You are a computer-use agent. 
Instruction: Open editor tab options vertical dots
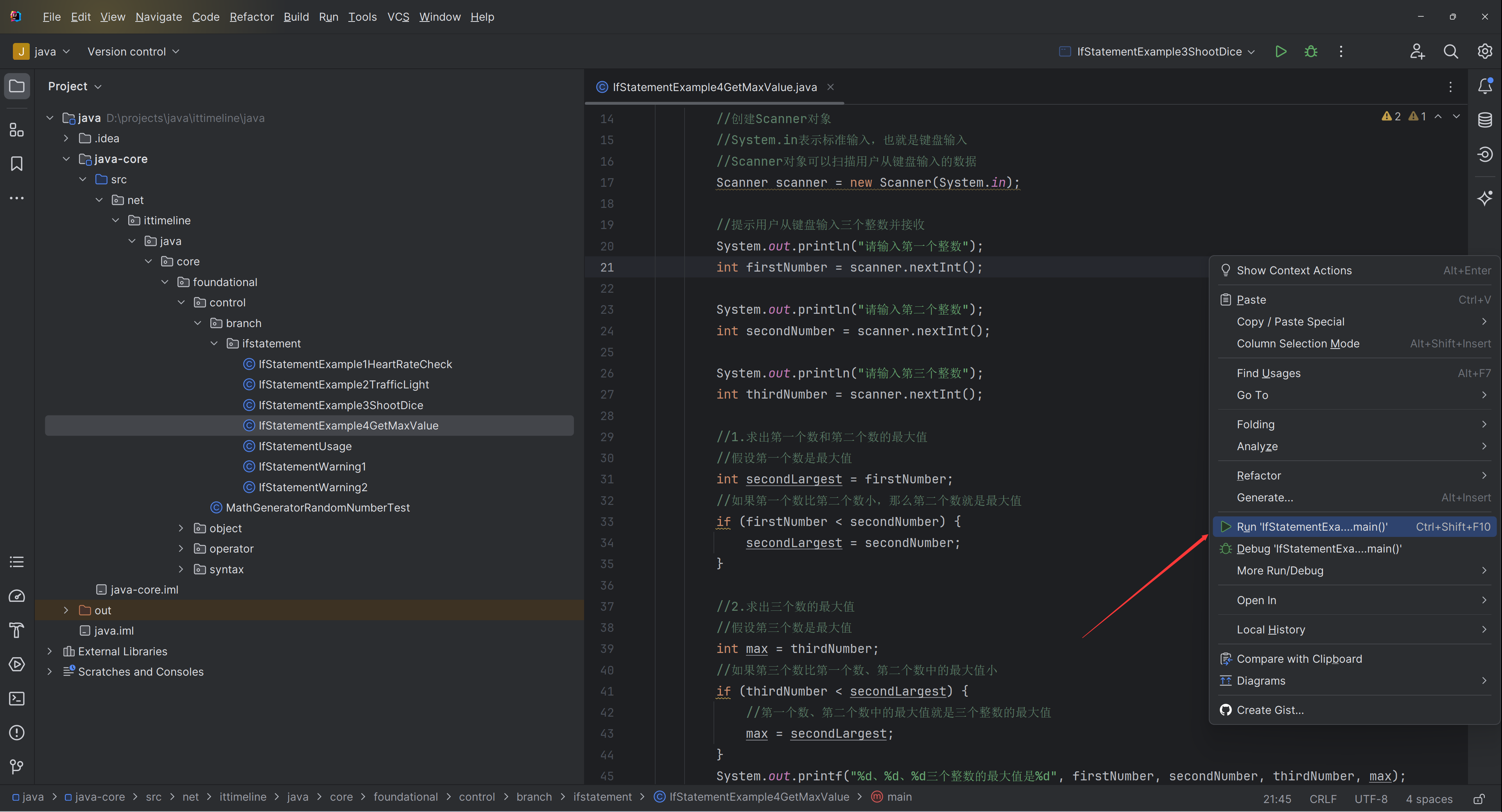(x=1451, y=87)
